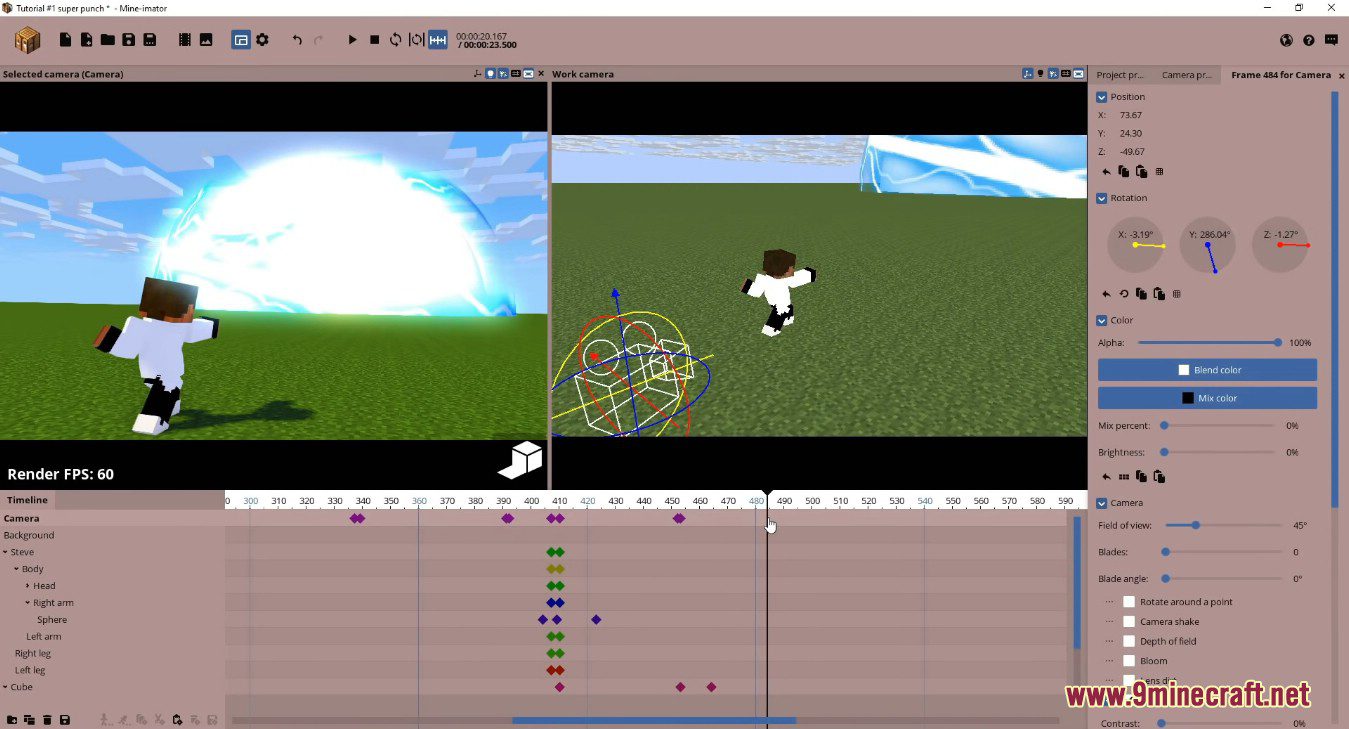Toggle lights icon in Selected camera view

[490, 74]
